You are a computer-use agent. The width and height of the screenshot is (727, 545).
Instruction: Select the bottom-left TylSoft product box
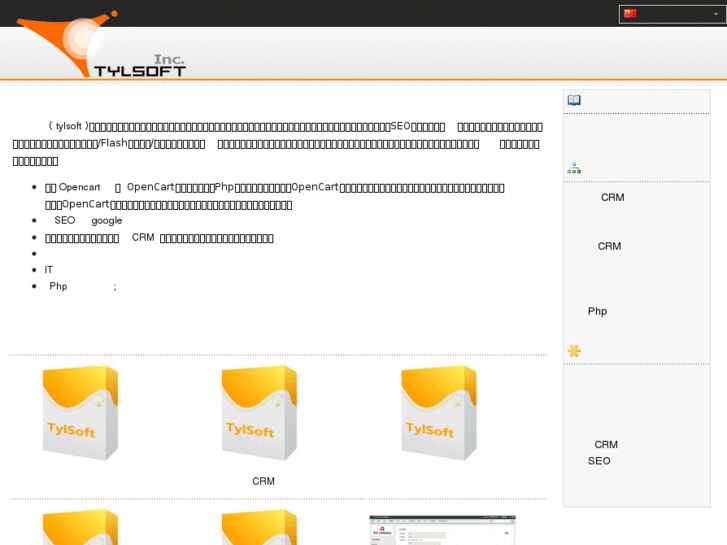[x=80, y=527]
